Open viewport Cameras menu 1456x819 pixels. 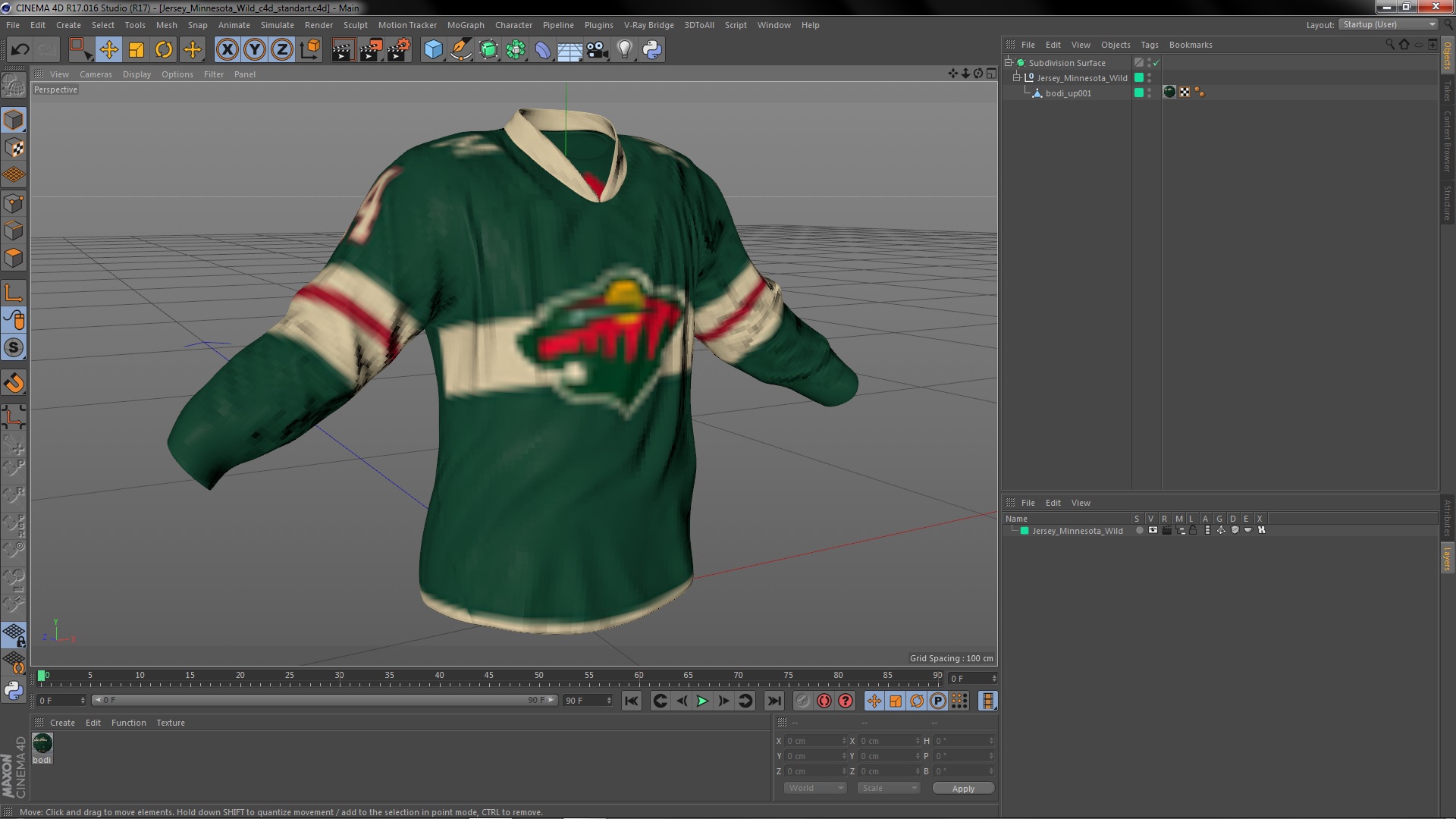tap(96, 74)
